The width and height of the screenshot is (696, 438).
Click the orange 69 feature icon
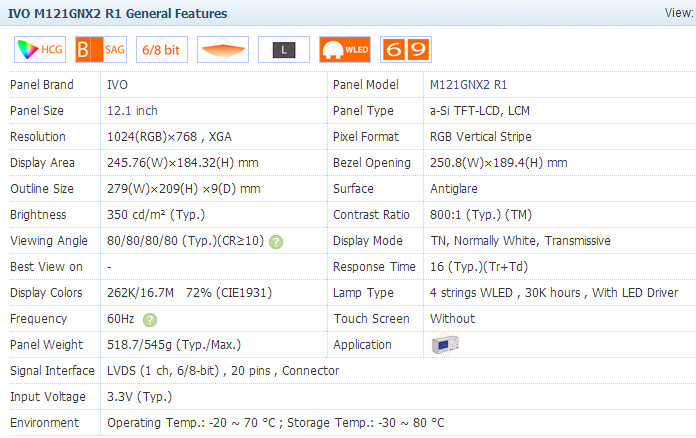click(x=406, y=49)
